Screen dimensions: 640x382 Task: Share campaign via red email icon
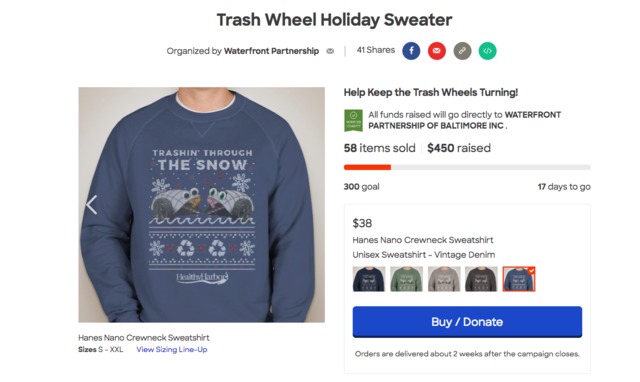[437, 51]
